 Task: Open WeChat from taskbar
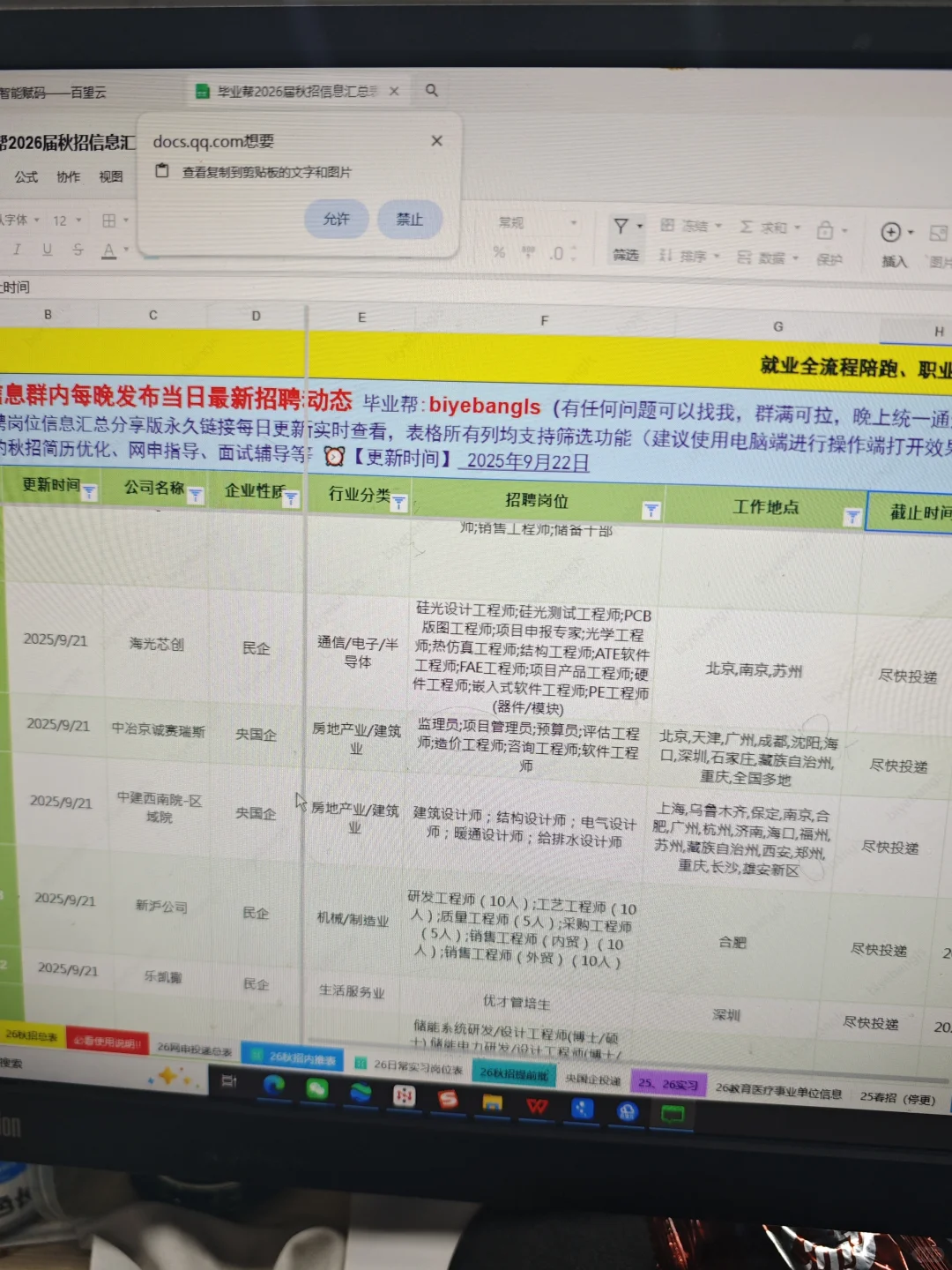(316, 1089)
